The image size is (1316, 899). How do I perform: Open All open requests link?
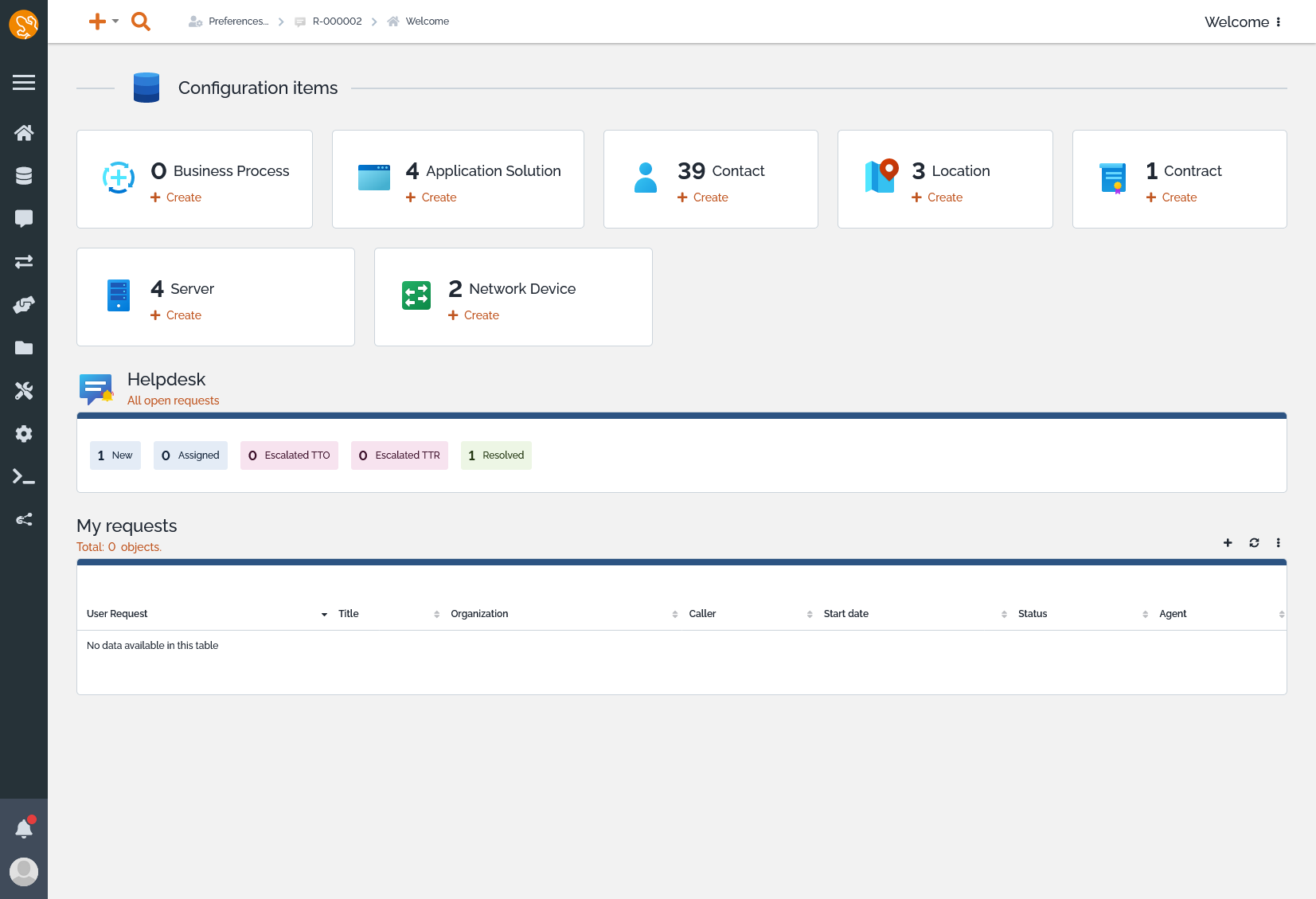click(173, 401)
